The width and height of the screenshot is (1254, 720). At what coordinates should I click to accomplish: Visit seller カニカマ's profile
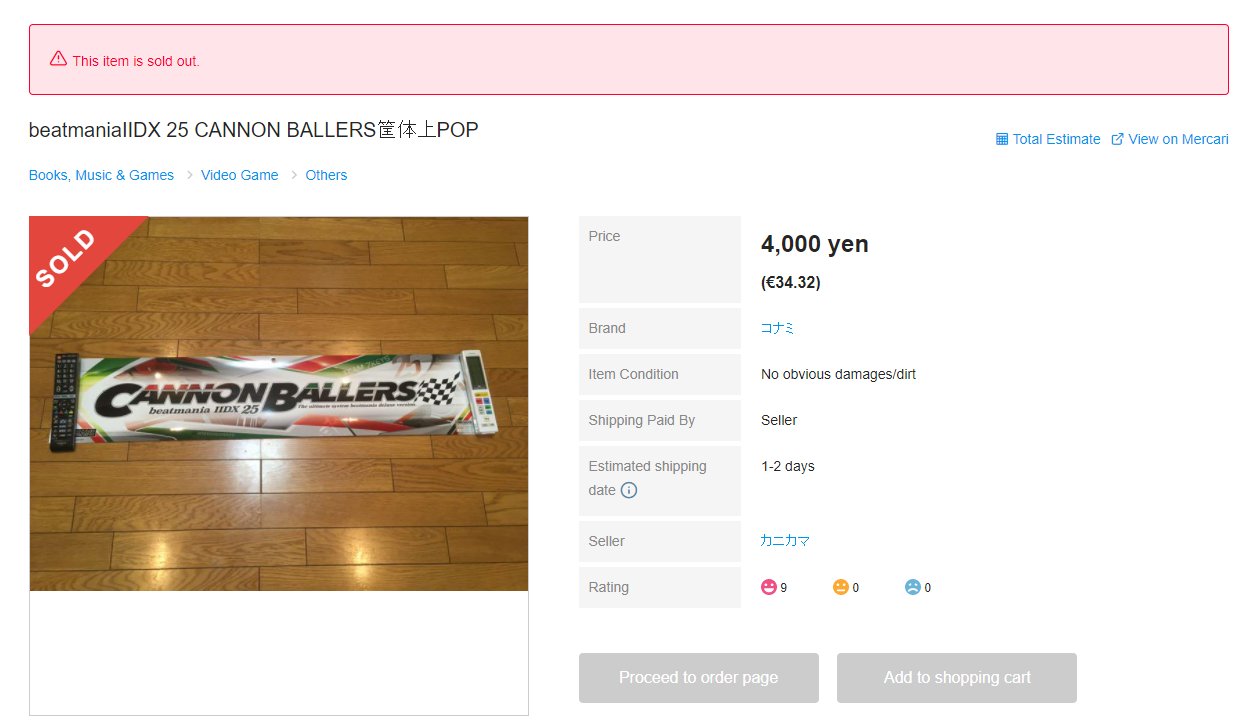point(785,541)
